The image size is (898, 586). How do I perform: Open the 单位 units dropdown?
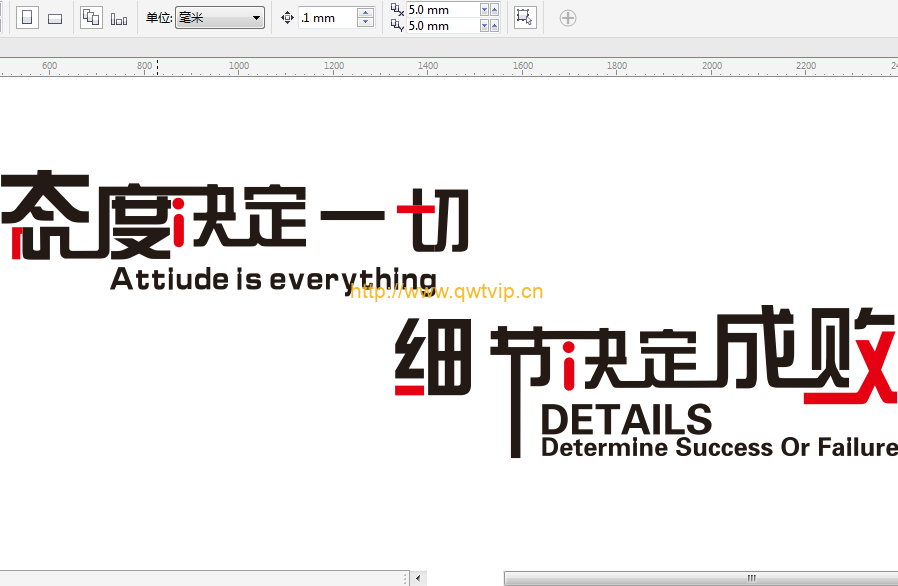(x=219, y=18)
